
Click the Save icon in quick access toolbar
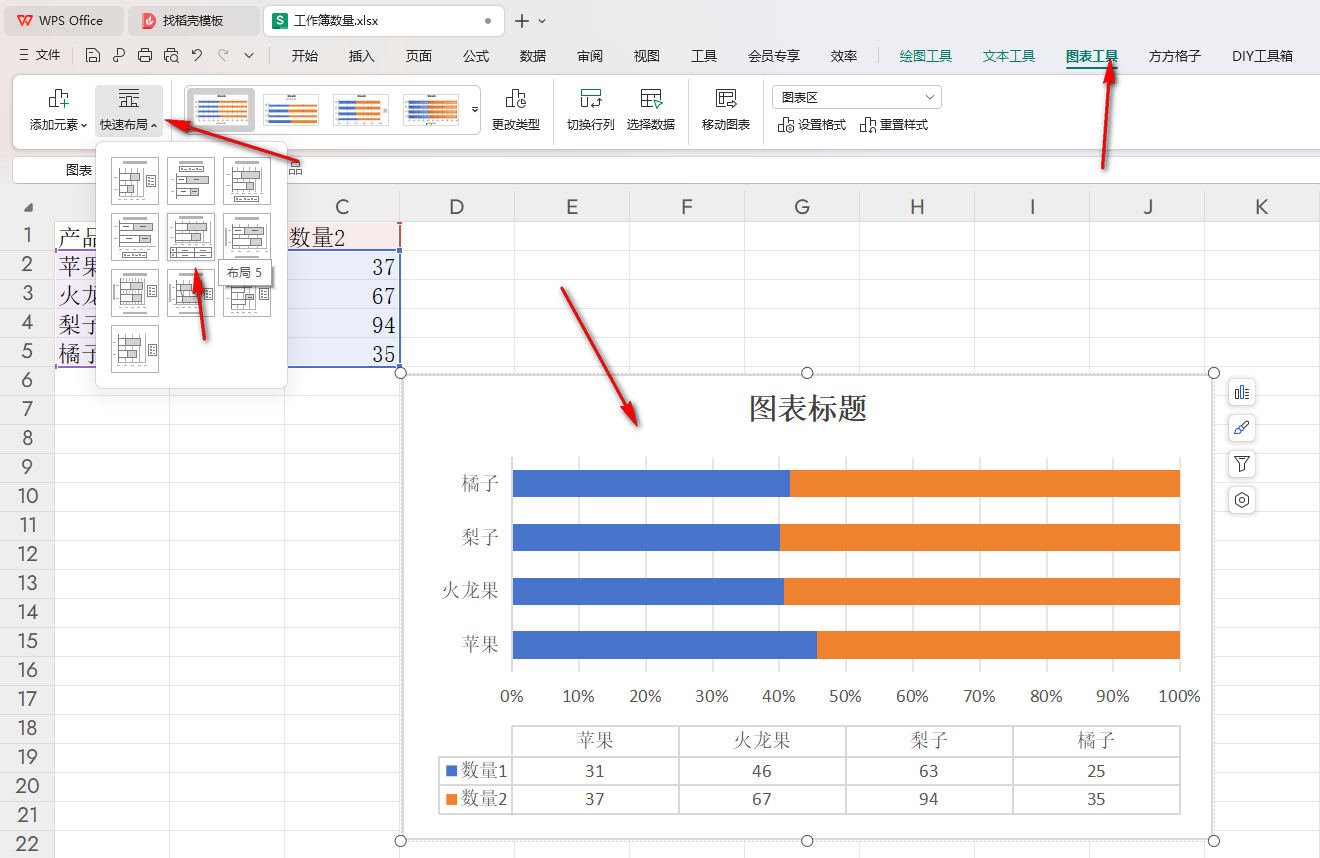pyautogui.click(x=93, y=56)
